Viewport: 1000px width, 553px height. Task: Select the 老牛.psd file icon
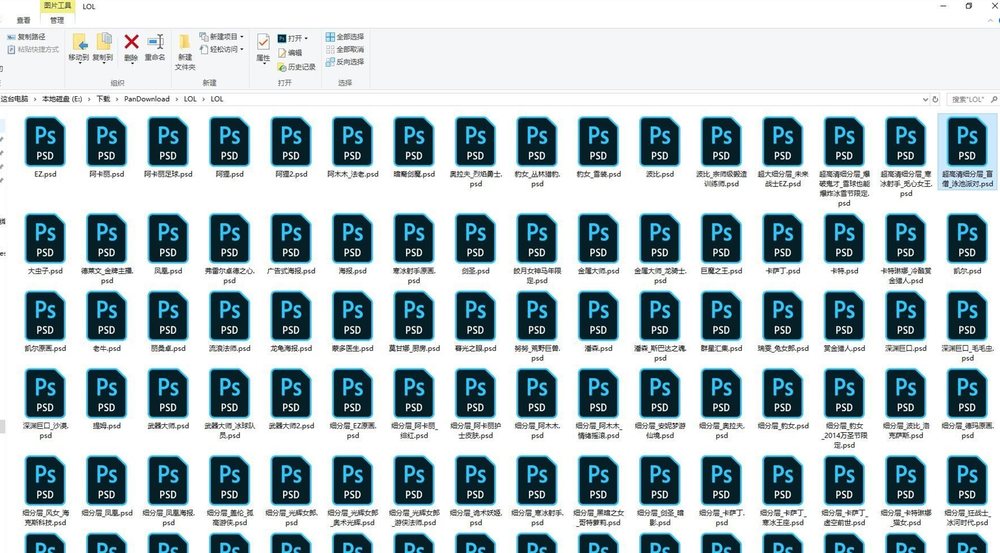coord(107,317)
